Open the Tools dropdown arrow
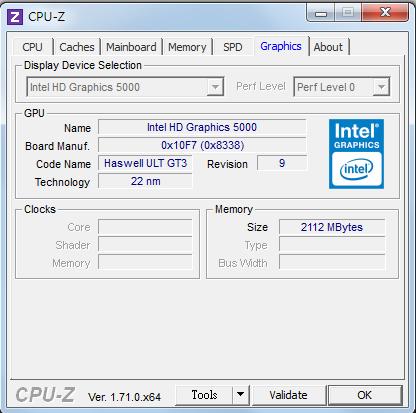Viewport: 416px width, 413px height. click(x=241, y=395)
